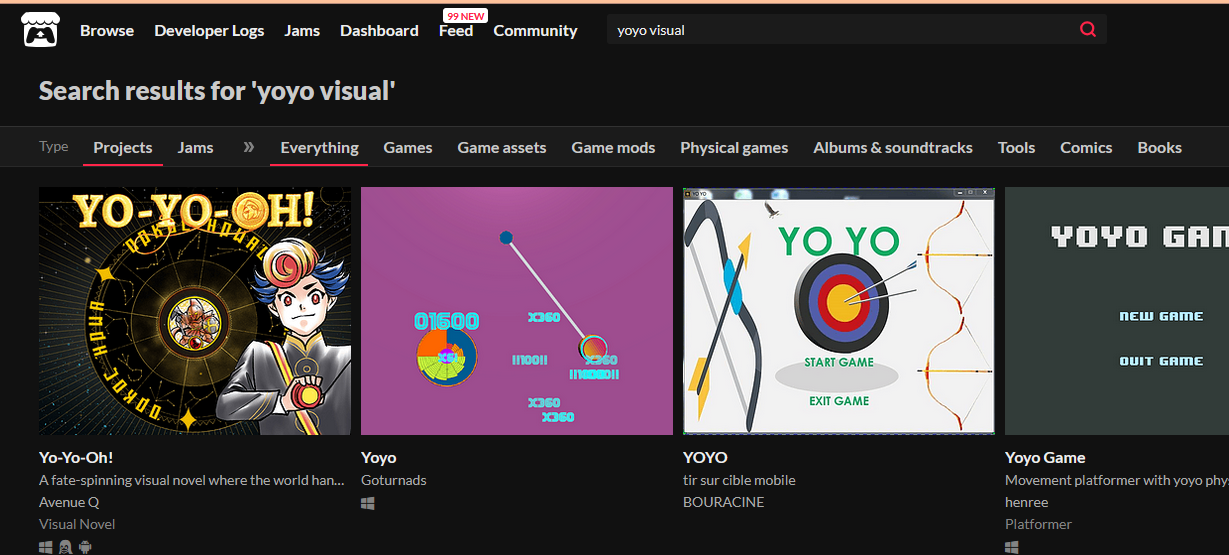Screen dimensions: 1229x555
Task: Open the Yo-Yo-Oh! cover thumbnail
Action: [195, 311]
